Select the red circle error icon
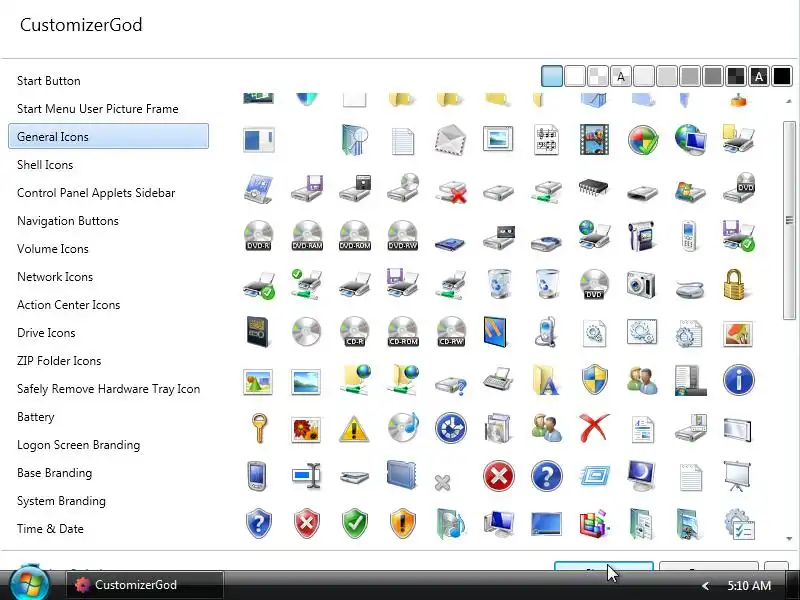Viewport: 800px width, 600px height. click(498, 476)
